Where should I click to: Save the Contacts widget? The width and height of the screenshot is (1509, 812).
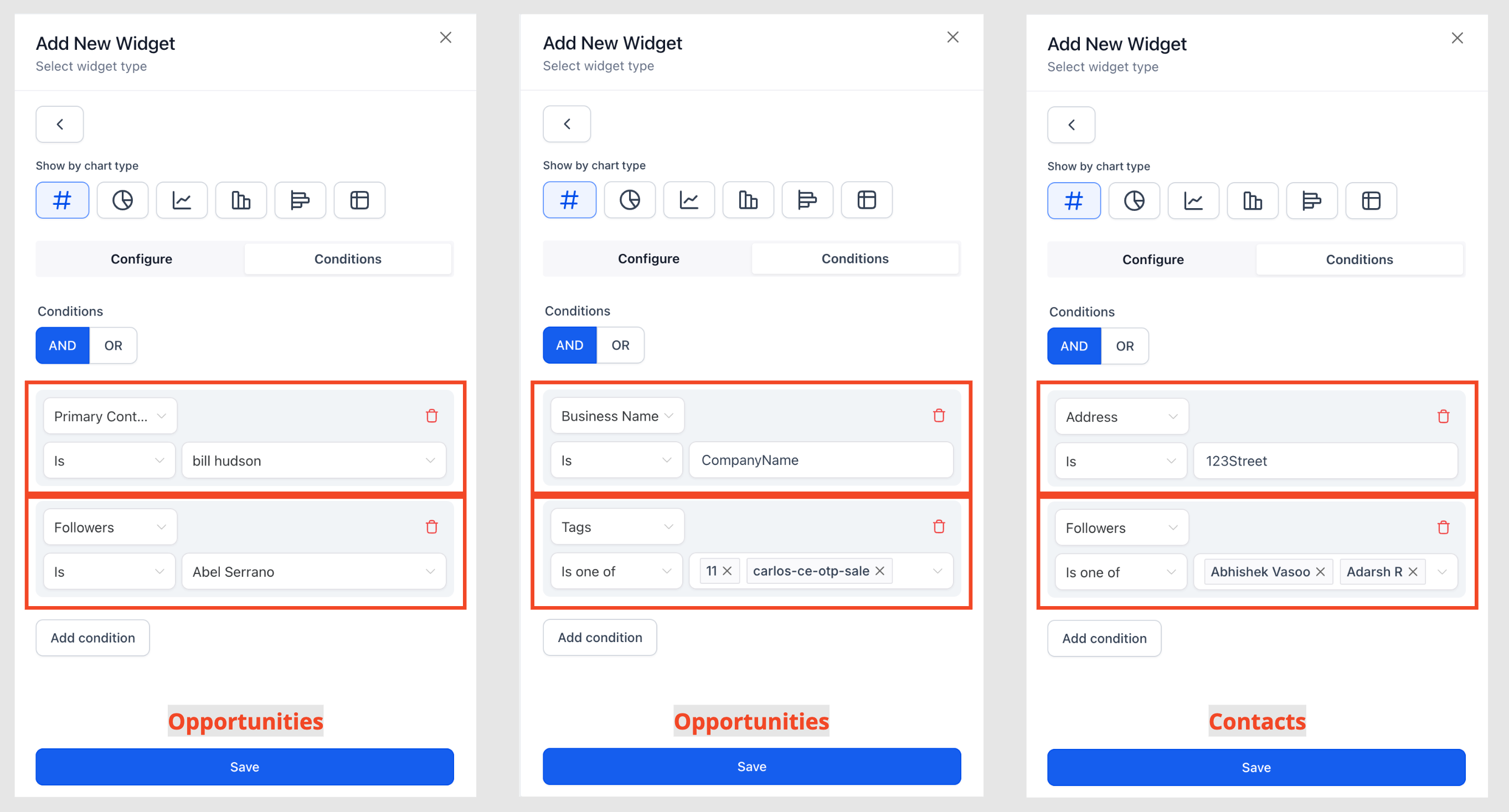point(1256,767)
